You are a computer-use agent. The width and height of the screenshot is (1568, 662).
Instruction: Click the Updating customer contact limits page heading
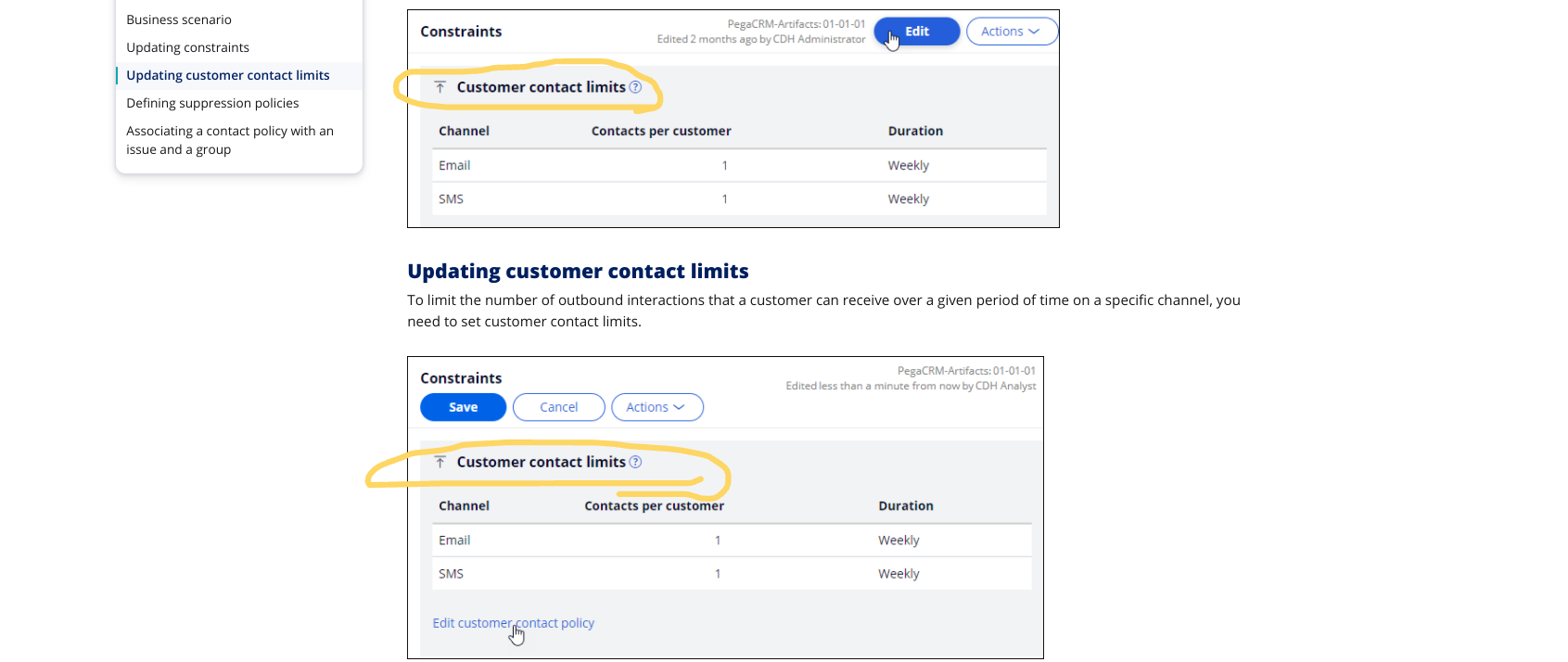click(x=578, y=271)
